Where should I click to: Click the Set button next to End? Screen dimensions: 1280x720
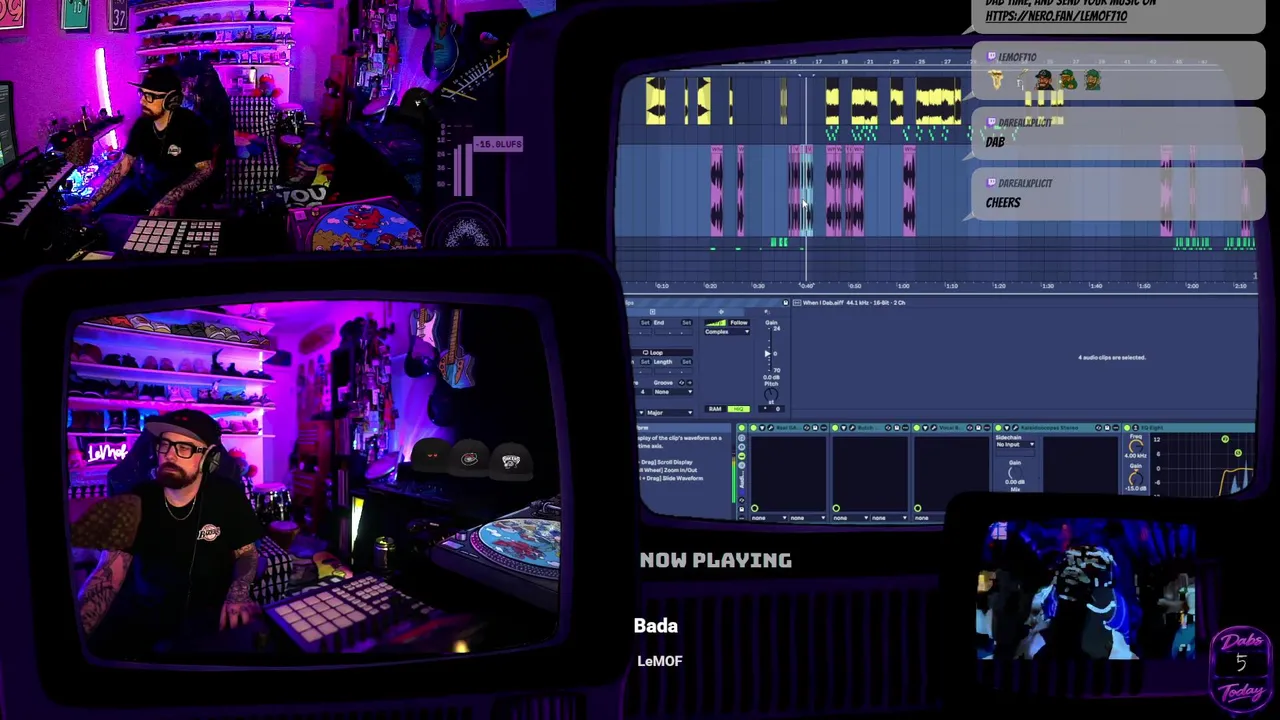[x=687, y=322]
